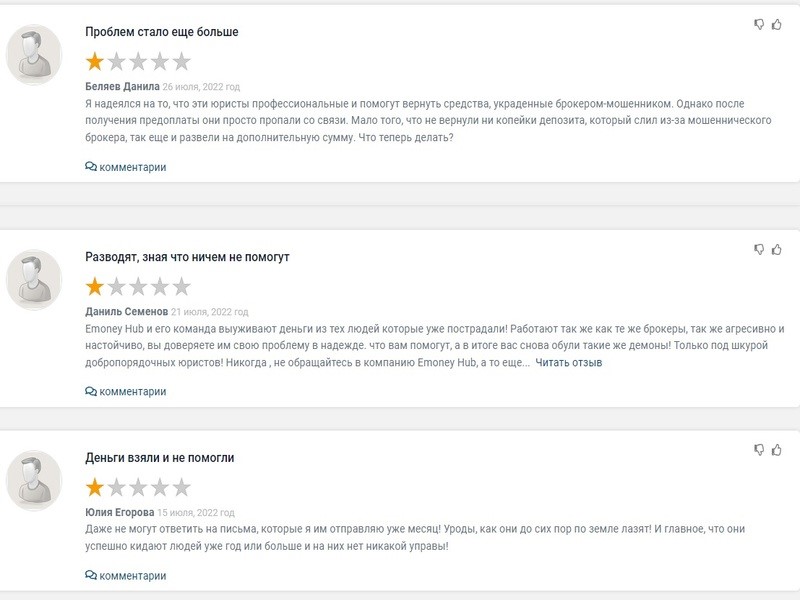Image resolution: width=800 pixels, height=600 pixels.
Task: Click comment bubble icon under Юлия Егорова's review
Action: pos(91,576)
